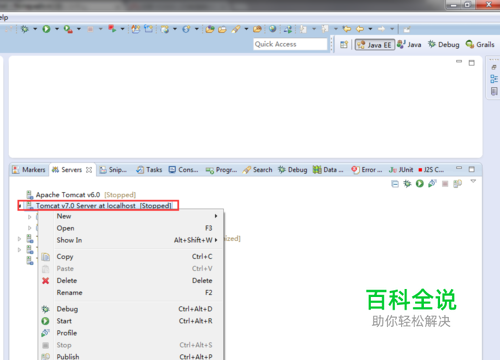
Task: Open the Console tab
Action: [x=183, y=170]
